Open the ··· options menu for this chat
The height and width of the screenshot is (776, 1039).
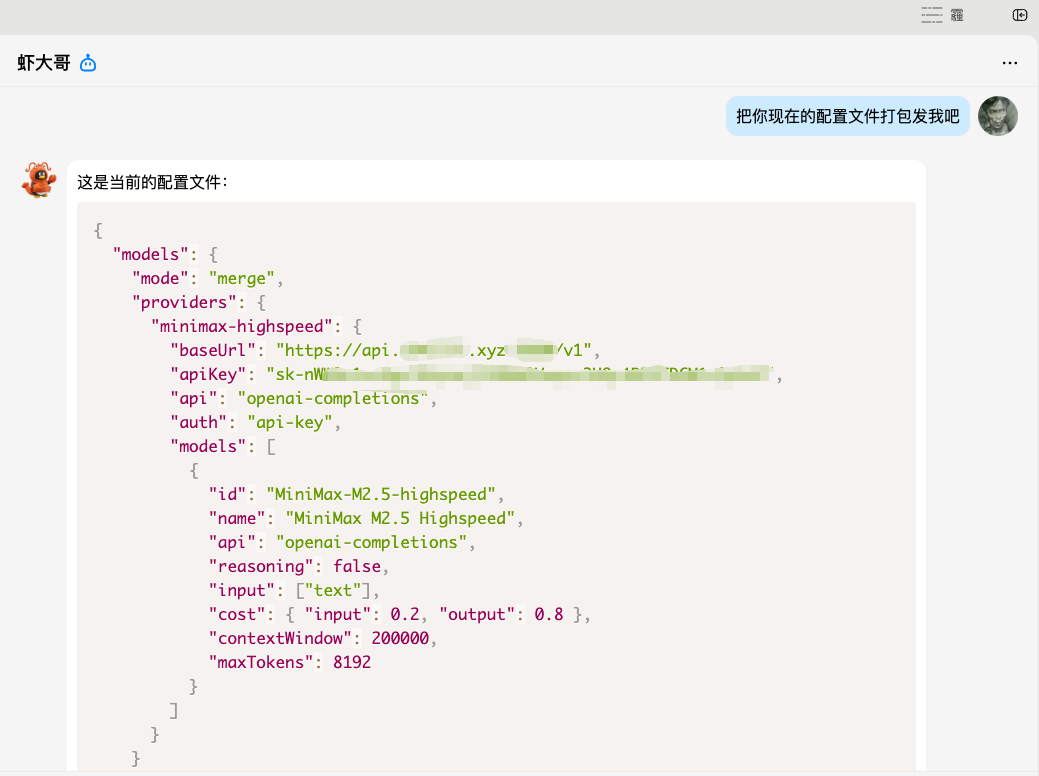(x=1009, y=62)
